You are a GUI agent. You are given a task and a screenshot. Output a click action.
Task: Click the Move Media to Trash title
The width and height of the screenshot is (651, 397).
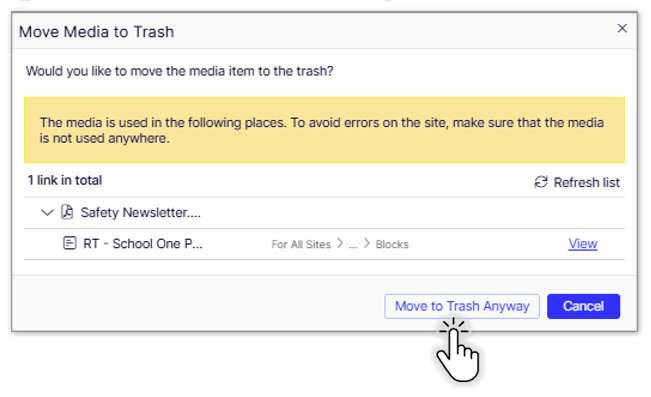pyautogui.click(x=96, y=32)
